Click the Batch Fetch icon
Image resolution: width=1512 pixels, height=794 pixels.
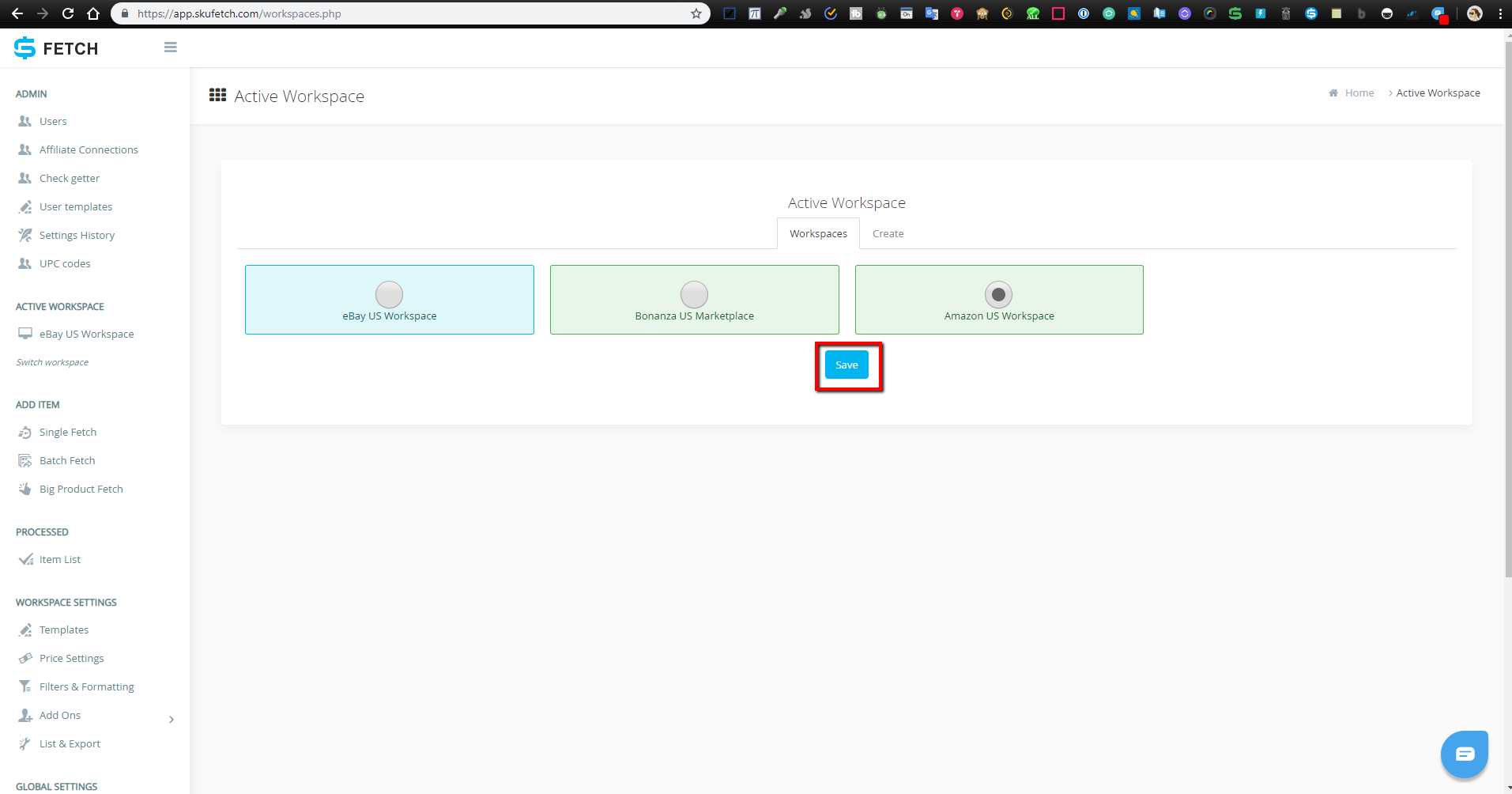pos(25,460)
